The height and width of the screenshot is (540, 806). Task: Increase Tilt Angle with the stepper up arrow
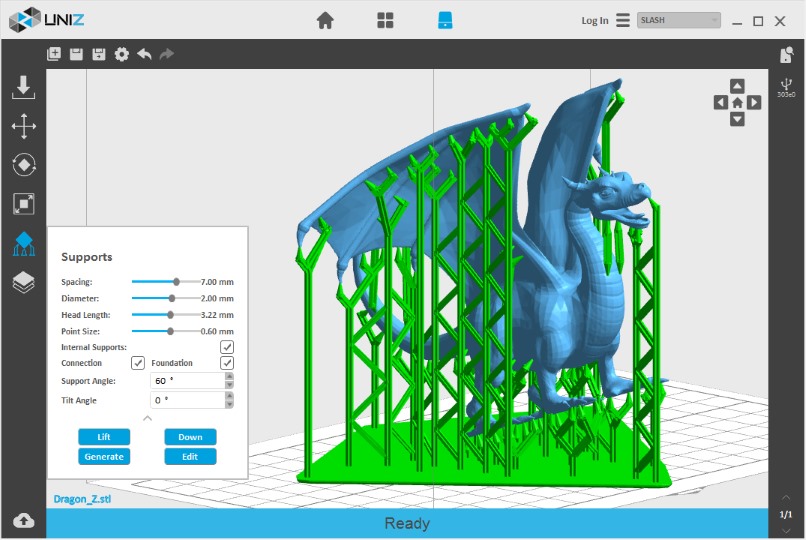[229, 396]
